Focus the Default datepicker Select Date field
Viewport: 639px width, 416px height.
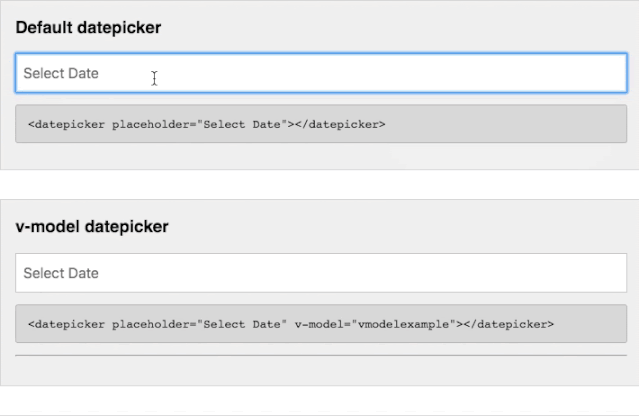point(320,73)
